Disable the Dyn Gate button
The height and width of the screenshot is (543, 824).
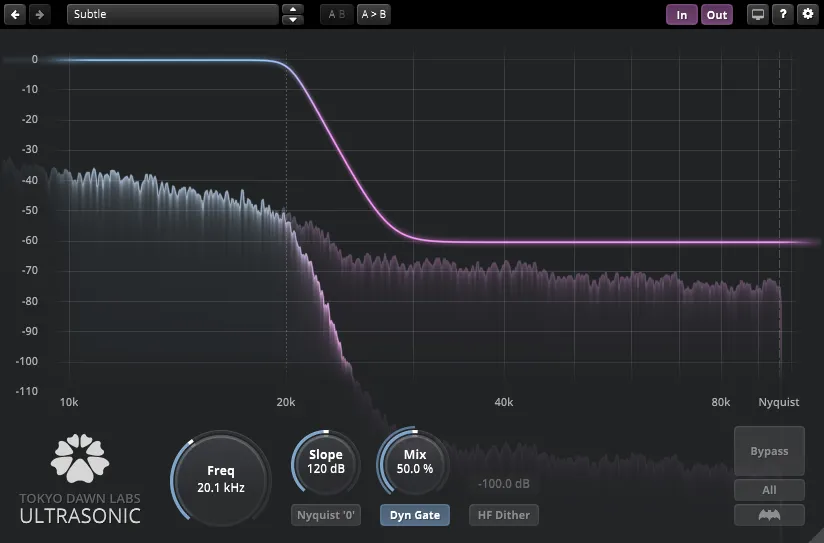click(415, 515)
